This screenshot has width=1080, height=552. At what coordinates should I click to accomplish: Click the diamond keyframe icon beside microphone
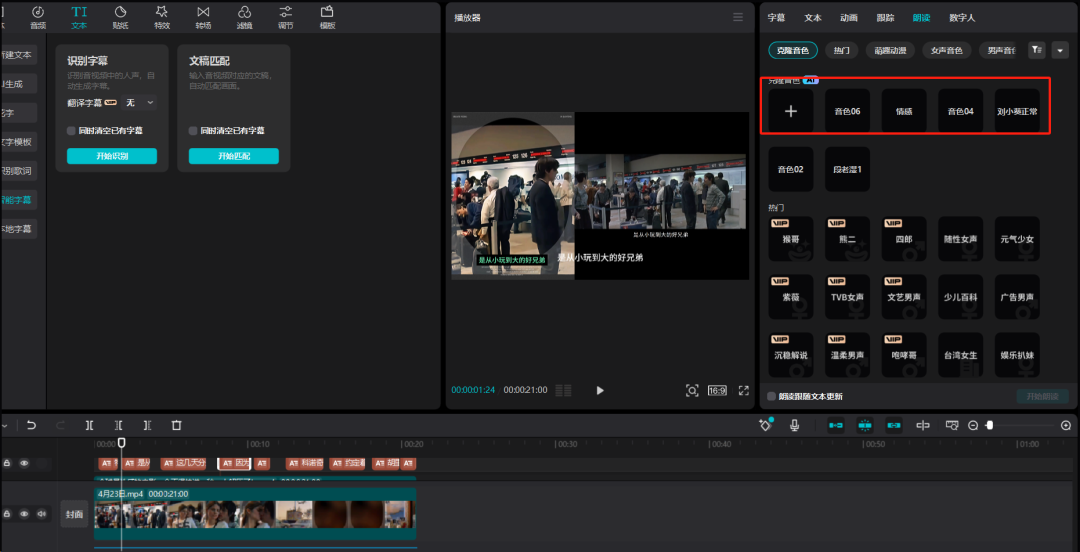coord(765,425)
